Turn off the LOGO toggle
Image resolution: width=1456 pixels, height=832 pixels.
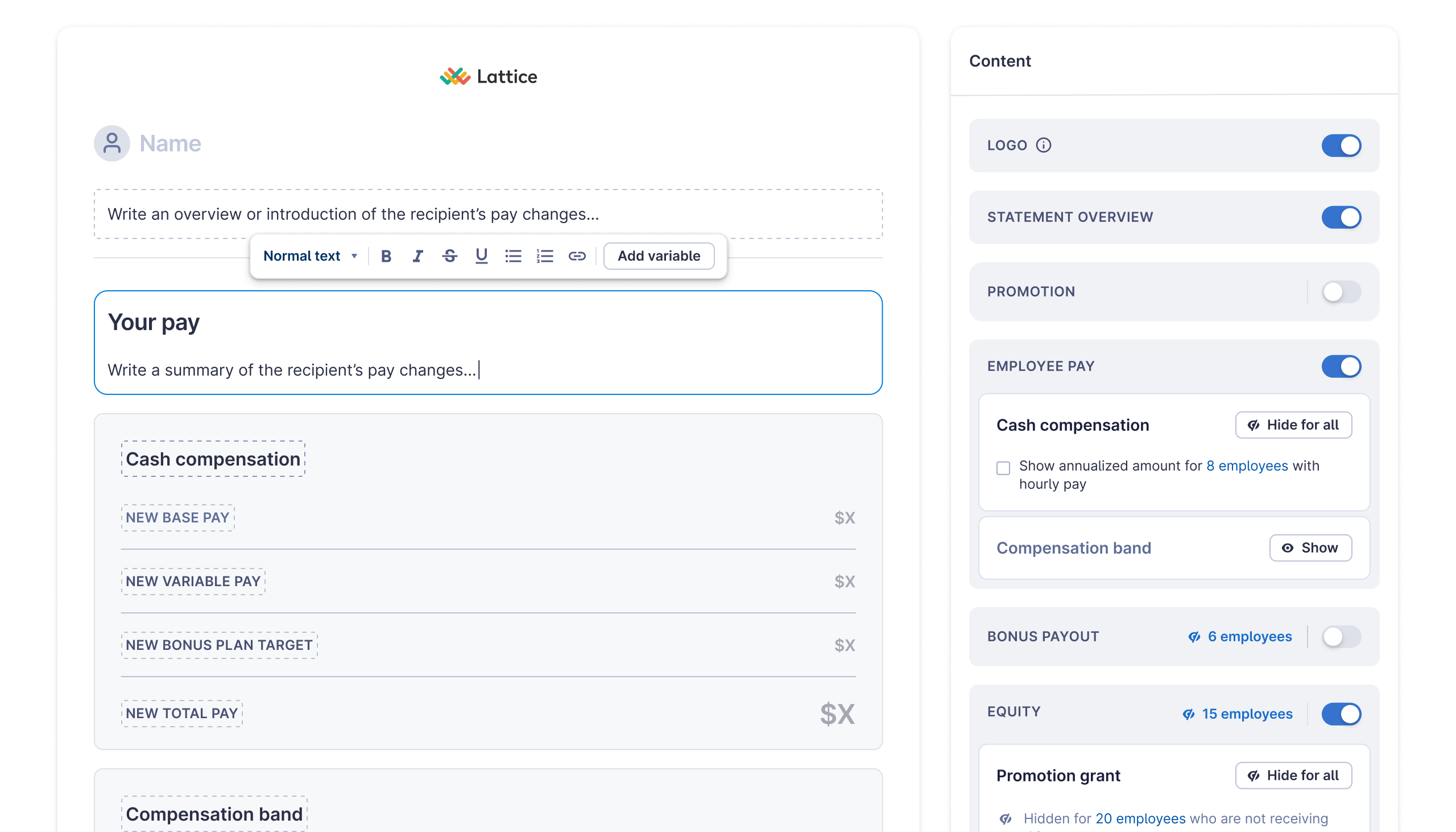tap(1341, 145)
